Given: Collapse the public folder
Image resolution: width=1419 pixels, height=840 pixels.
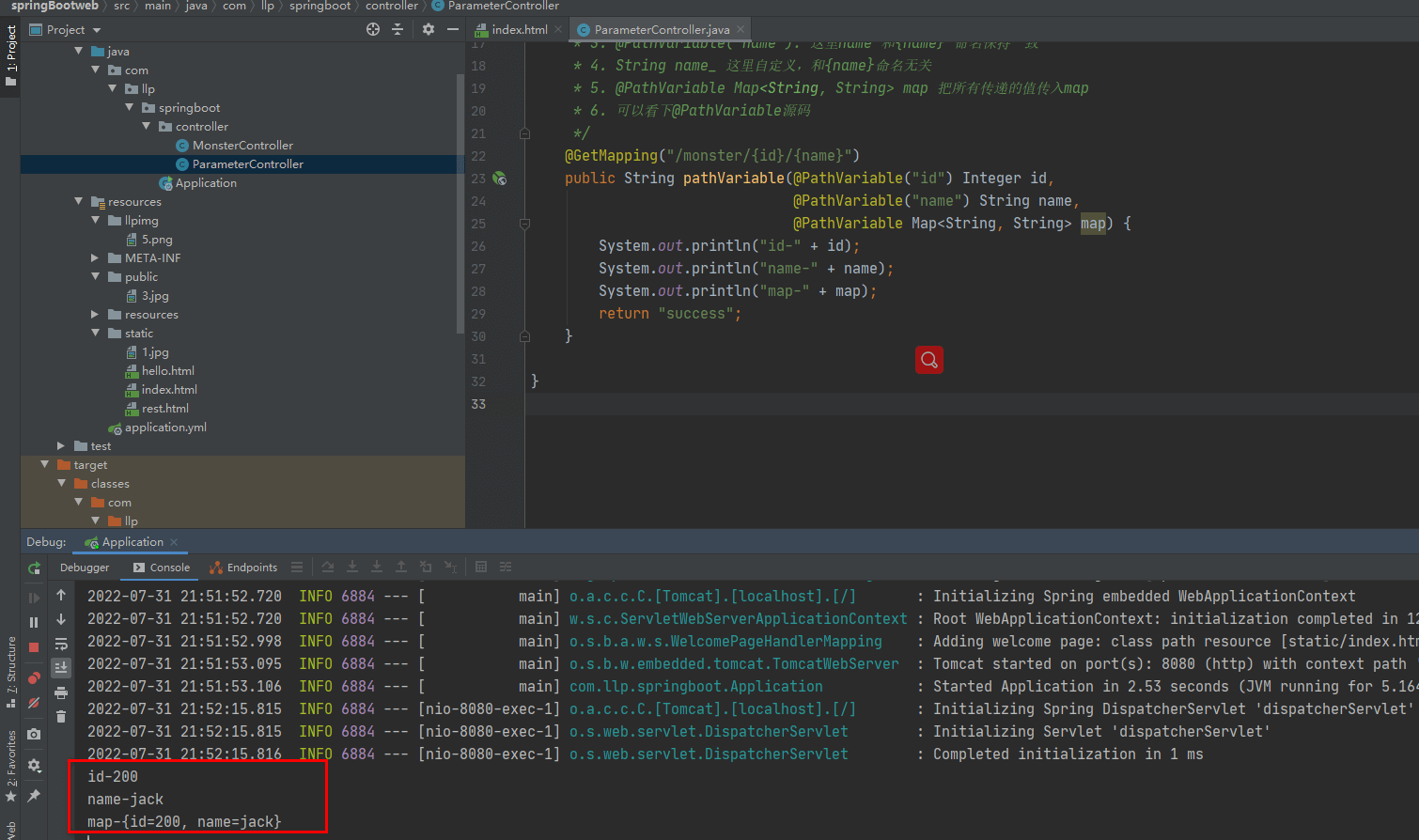Looking at the screenshot, I should pos(96,276).
